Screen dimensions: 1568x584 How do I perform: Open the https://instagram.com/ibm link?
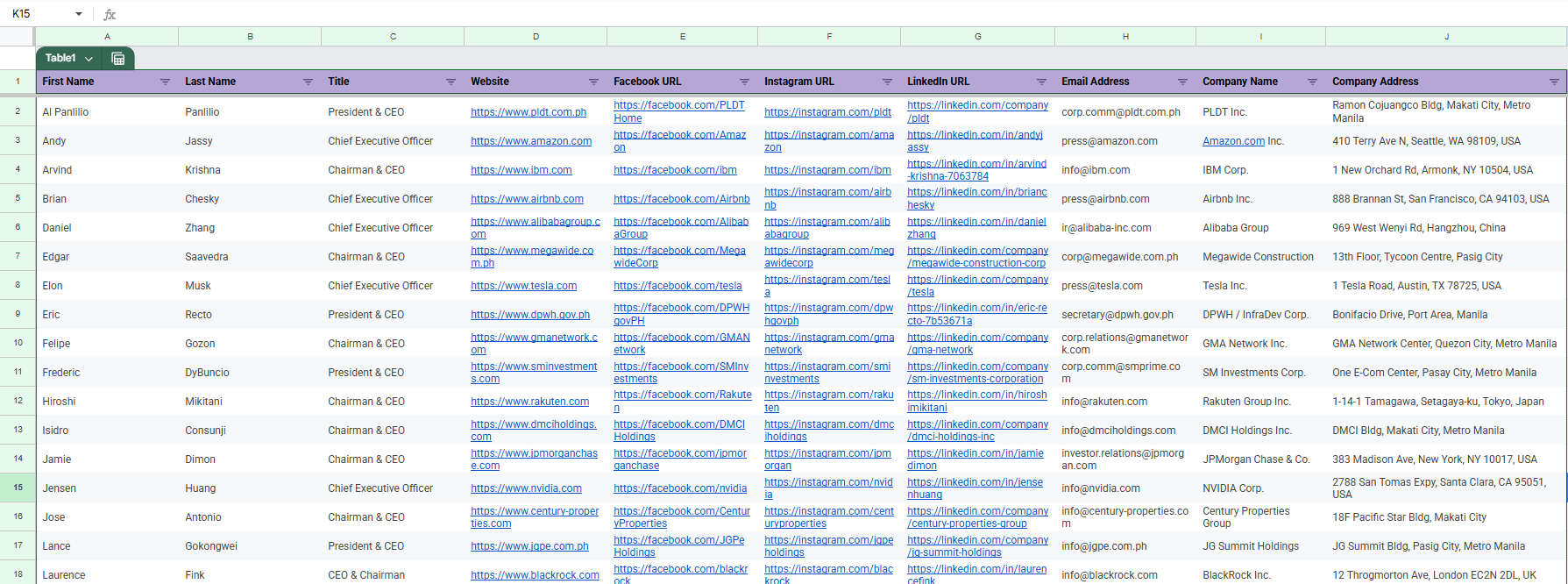point(827,170)
